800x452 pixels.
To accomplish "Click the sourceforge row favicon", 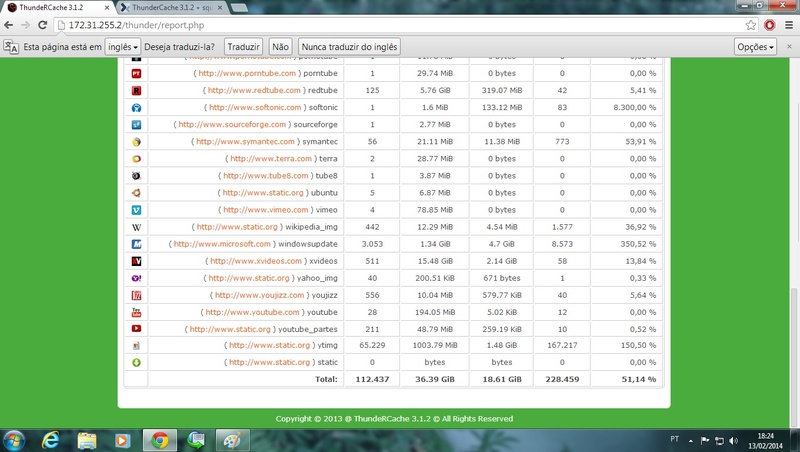I will (136, 124).
